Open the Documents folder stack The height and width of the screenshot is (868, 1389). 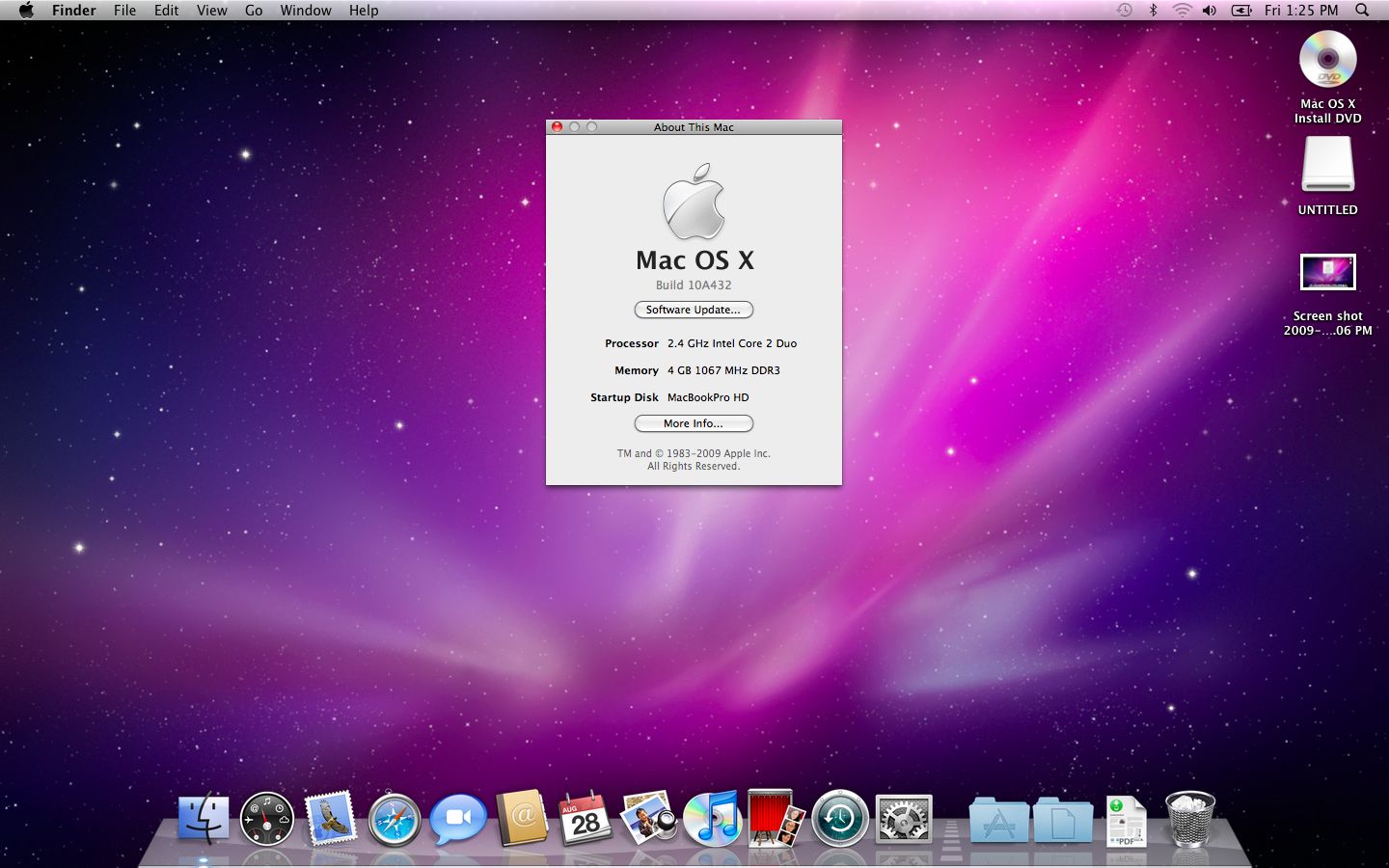1062,820
